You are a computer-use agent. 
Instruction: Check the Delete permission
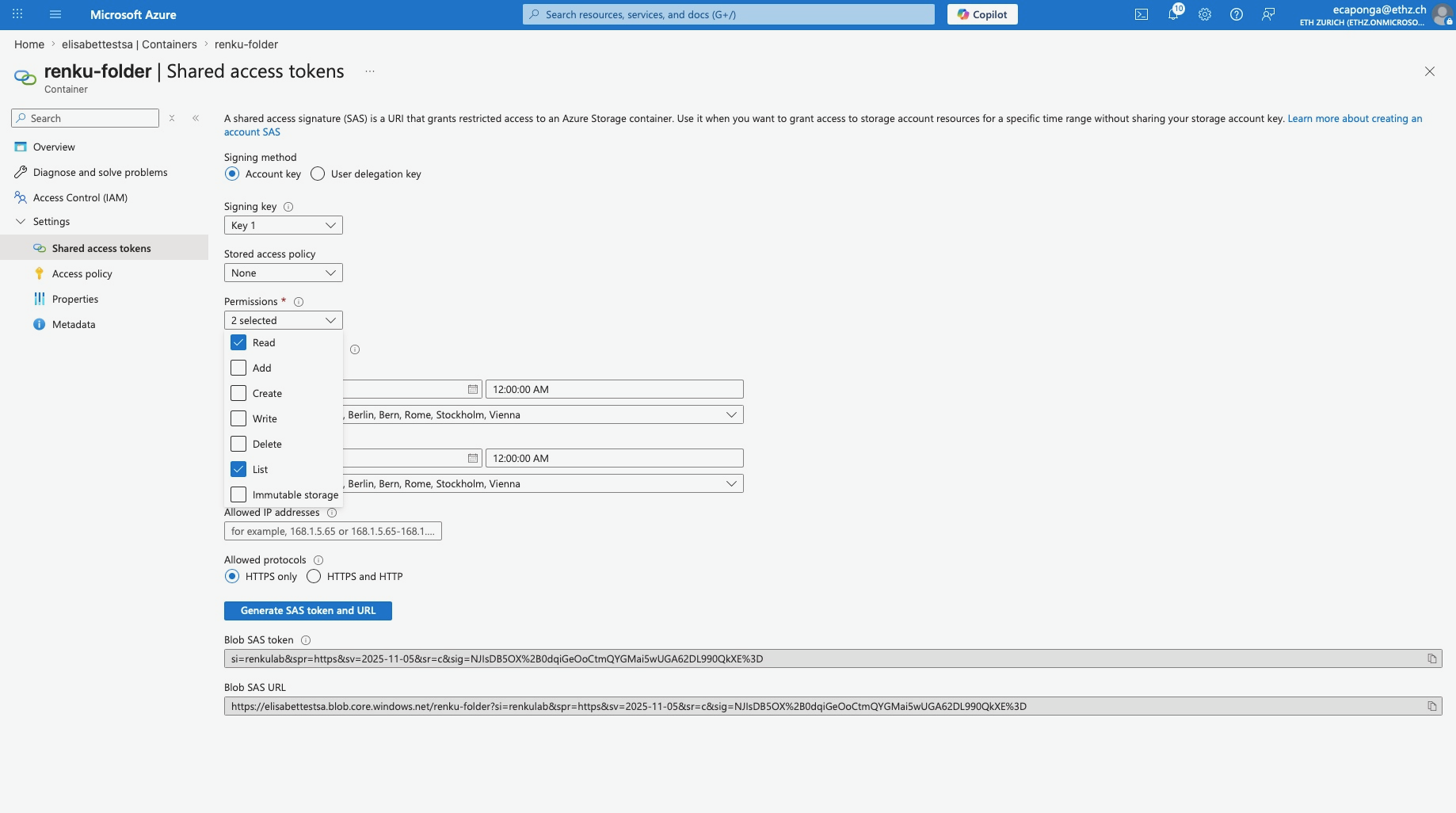(x=238, y=444)
